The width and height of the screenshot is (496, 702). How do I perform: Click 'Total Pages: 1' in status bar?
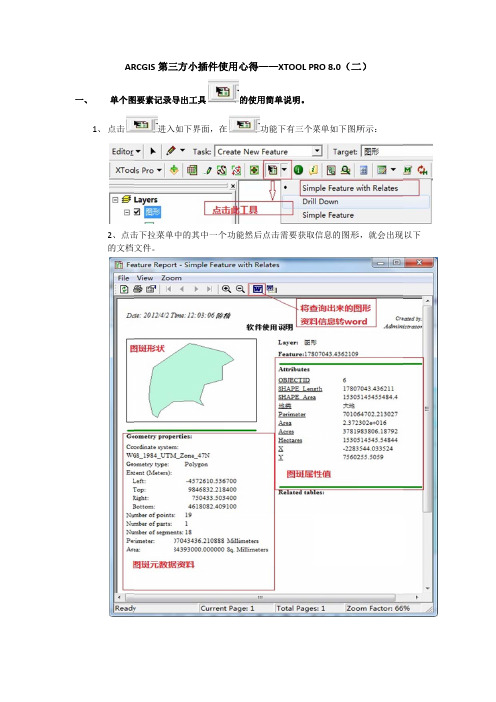300,608
